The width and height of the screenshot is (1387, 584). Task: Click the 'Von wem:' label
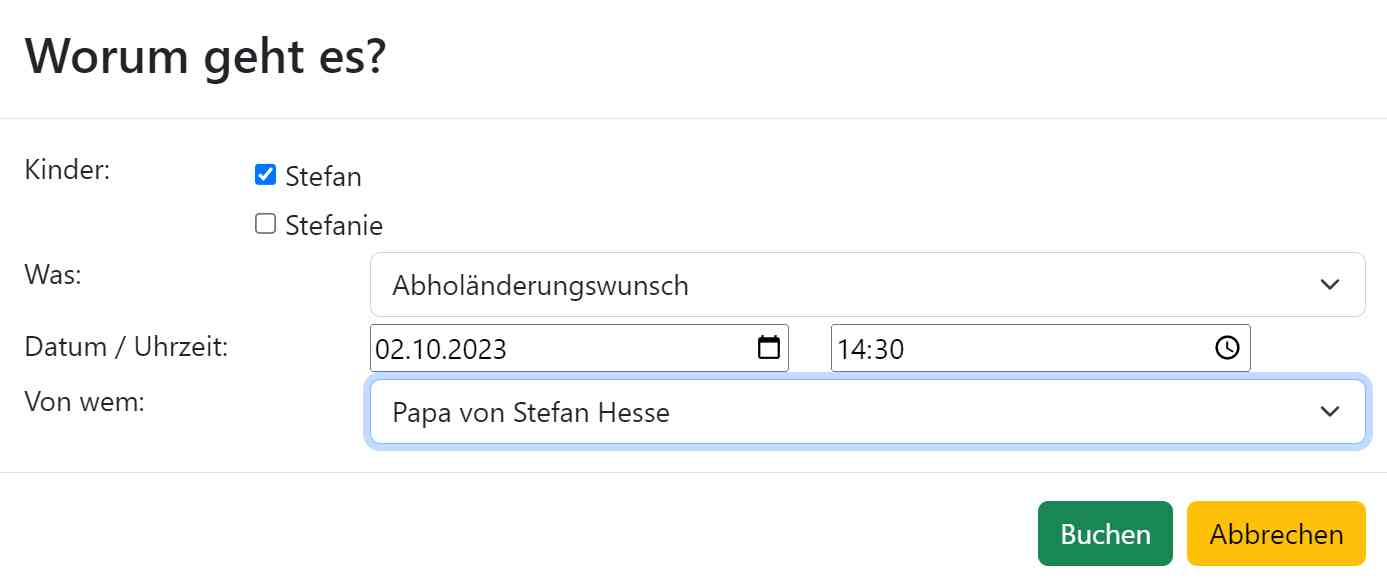85,401
